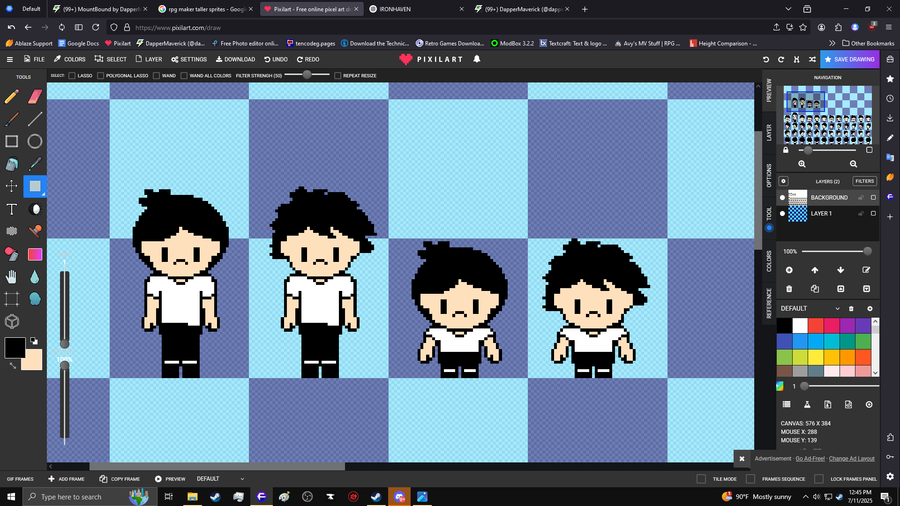Duplicate the selected layer
The width and height of the screenshot is (900, 506).
(815, 289)
